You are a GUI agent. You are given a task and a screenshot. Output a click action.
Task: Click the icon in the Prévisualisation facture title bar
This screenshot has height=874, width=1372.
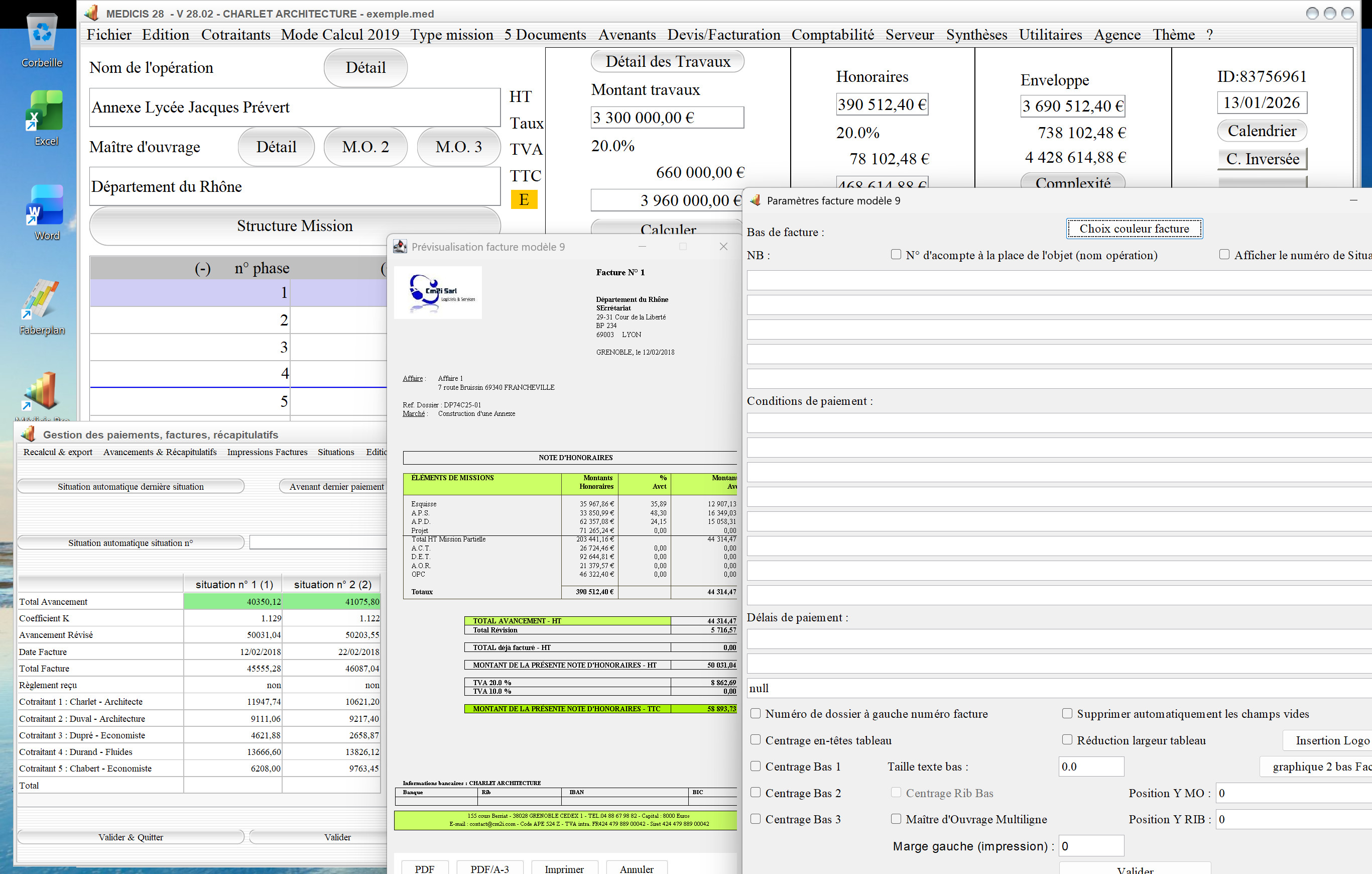(400, 246)
